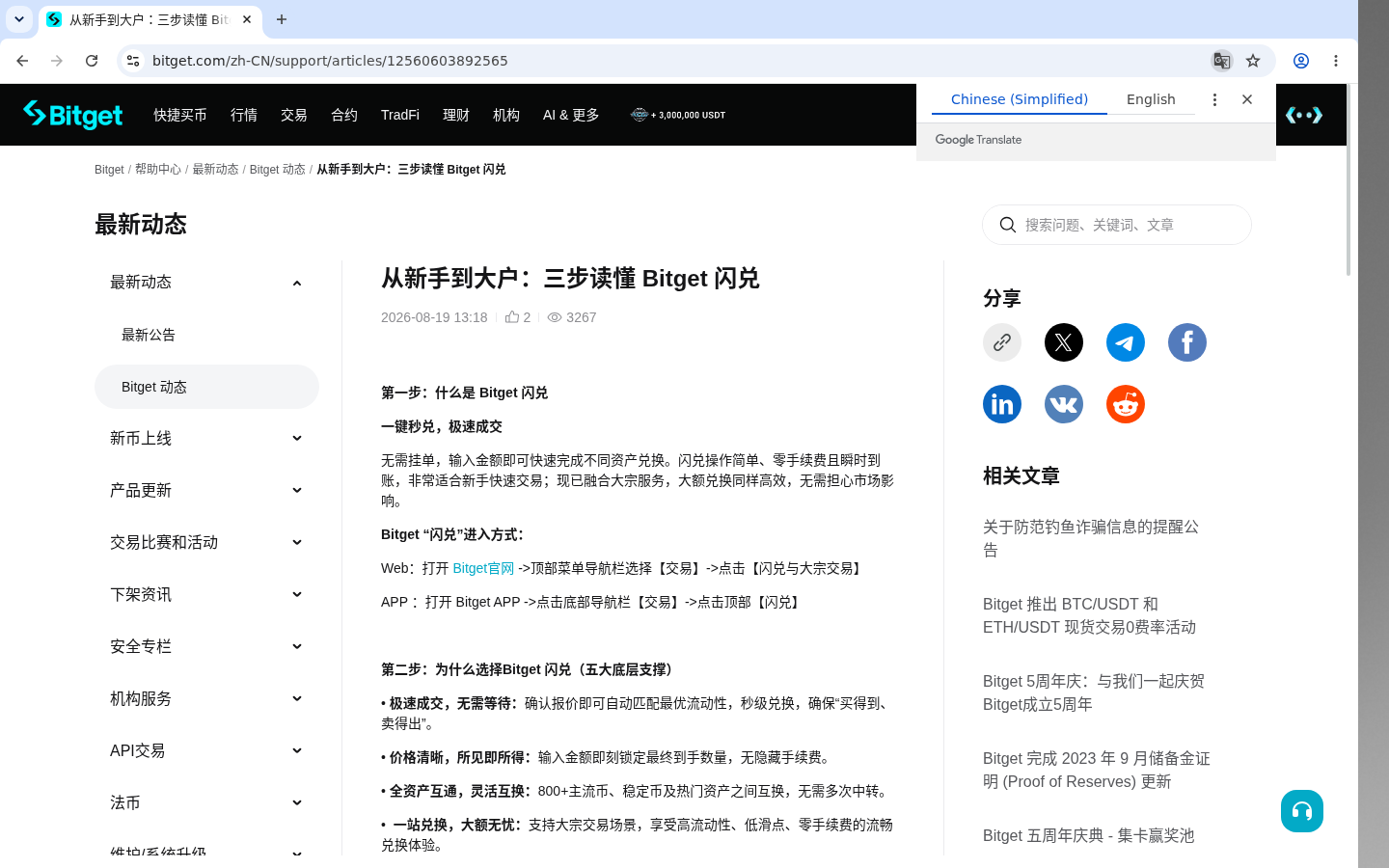Open Bitget 动态 breadcrumb link

tap(277, 169)
